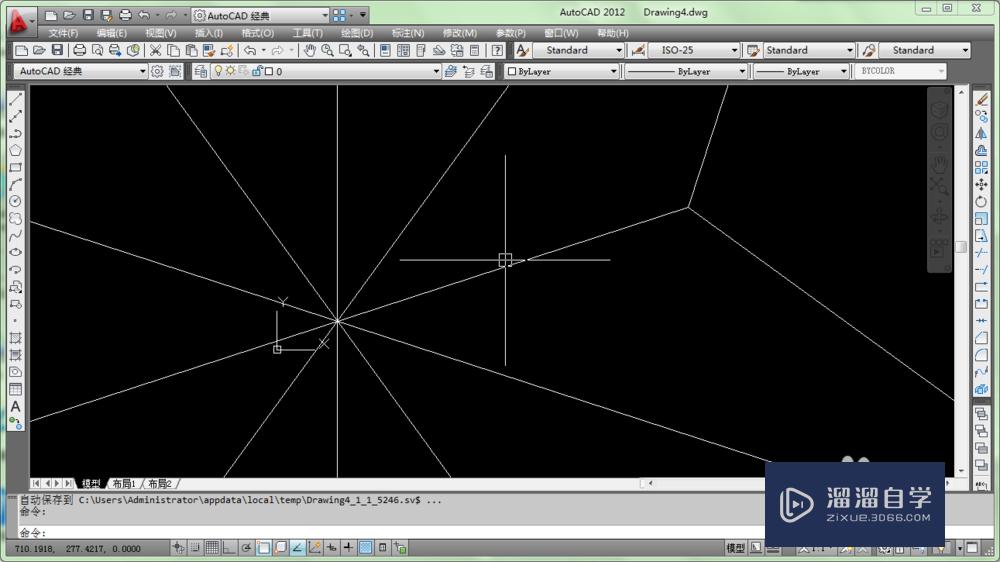Select the Line draw tool
This screenshot has width=1000, height=562.
[x=15, y=99]
